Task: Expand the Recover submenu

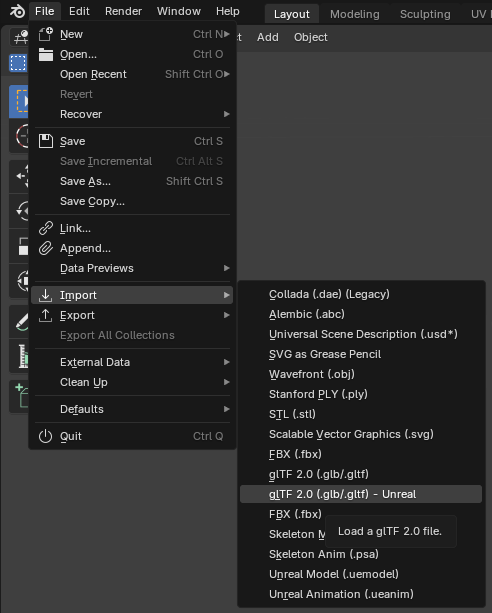Action: 132,114
